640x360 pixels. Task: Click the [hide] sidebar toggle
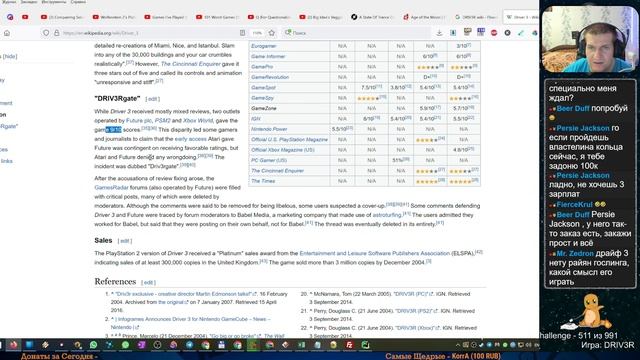(10, 56)
